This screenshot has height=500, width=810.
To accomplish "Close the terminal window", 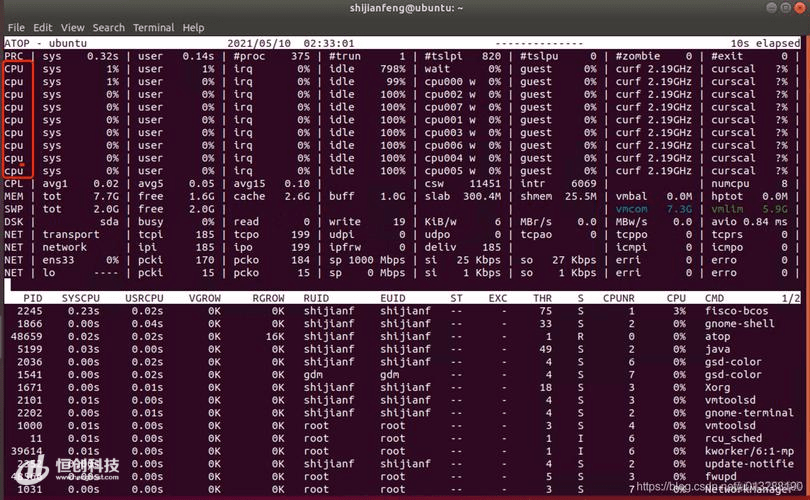I will (x=799, y=8).
